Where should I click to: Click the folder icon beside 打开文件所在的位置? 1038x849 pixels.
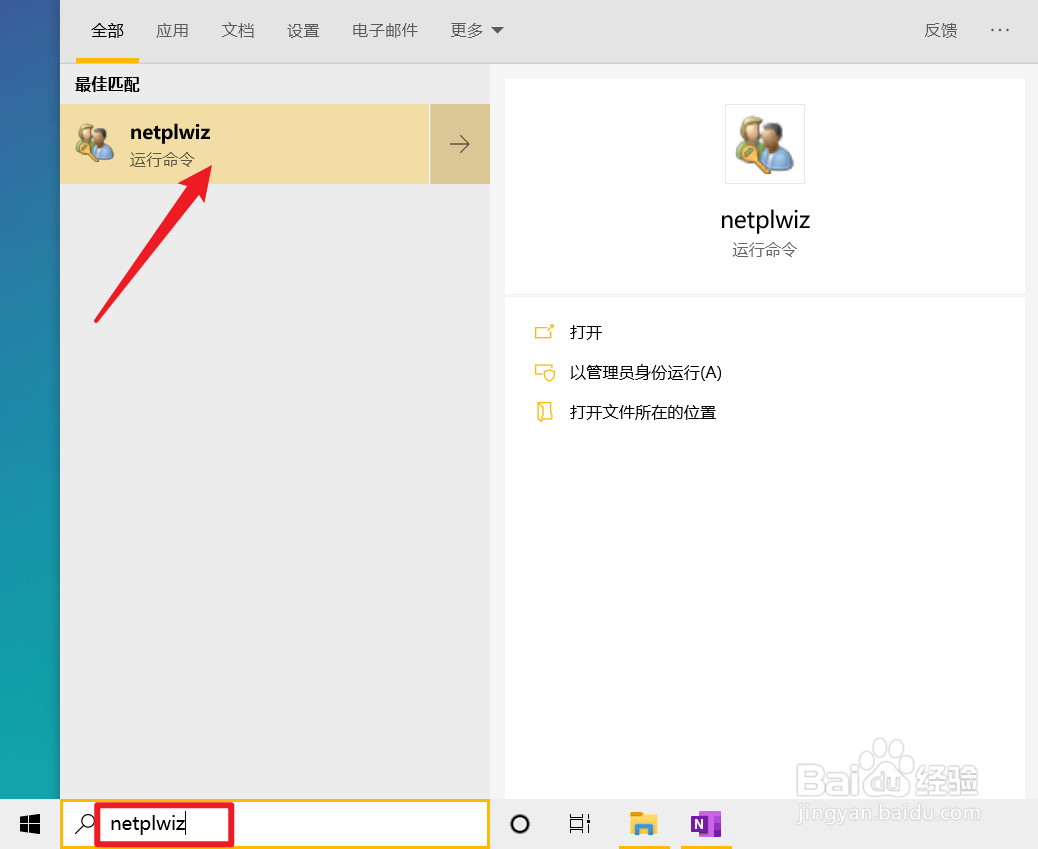(545, 411)
